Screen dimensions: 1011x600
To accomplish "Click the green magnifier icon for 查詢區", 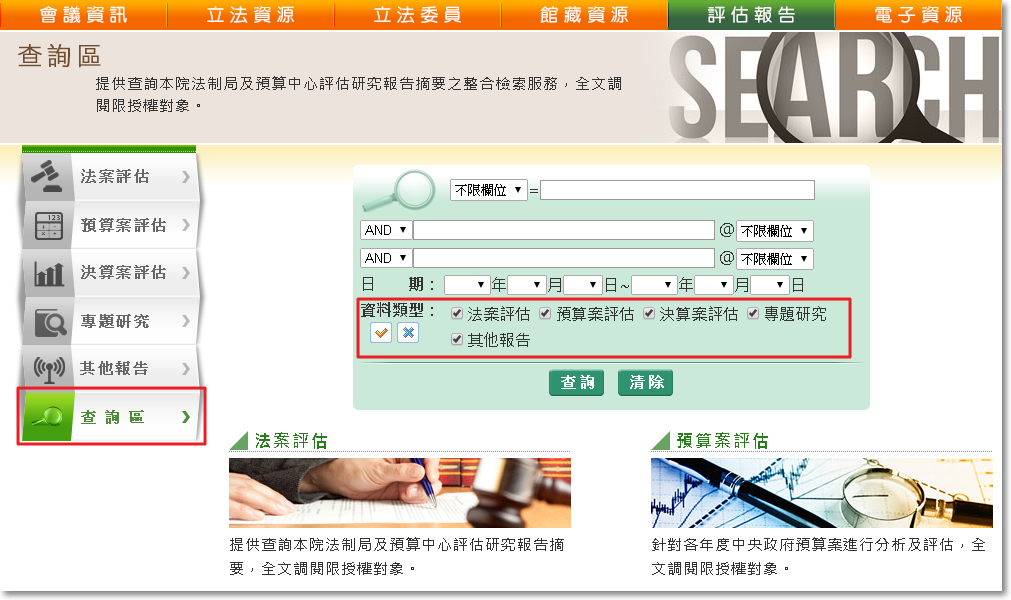I will pyautogui.click(x=48, y=417).
